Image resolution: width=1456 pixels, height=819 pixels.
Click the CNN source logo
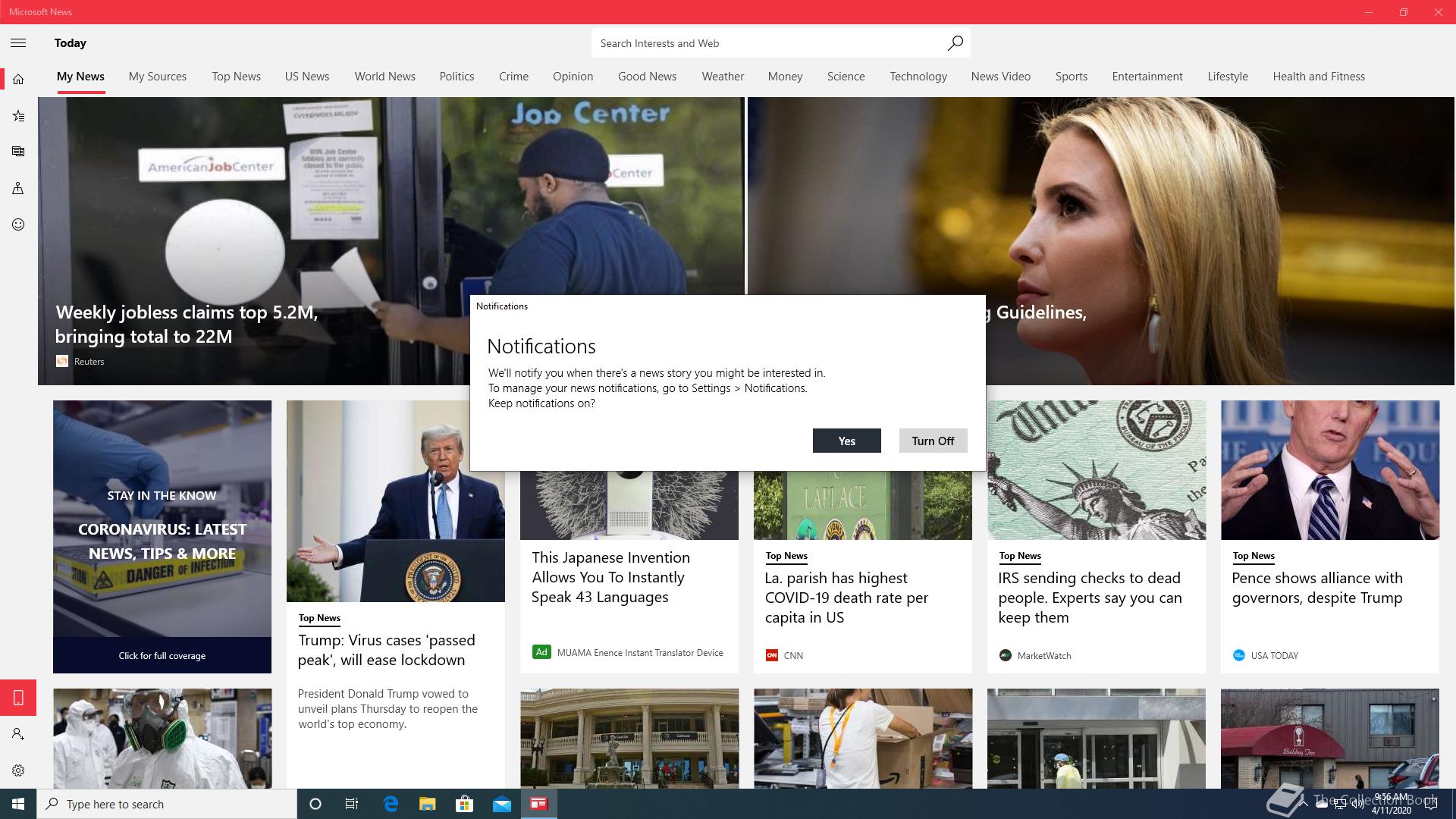(772, 655)
